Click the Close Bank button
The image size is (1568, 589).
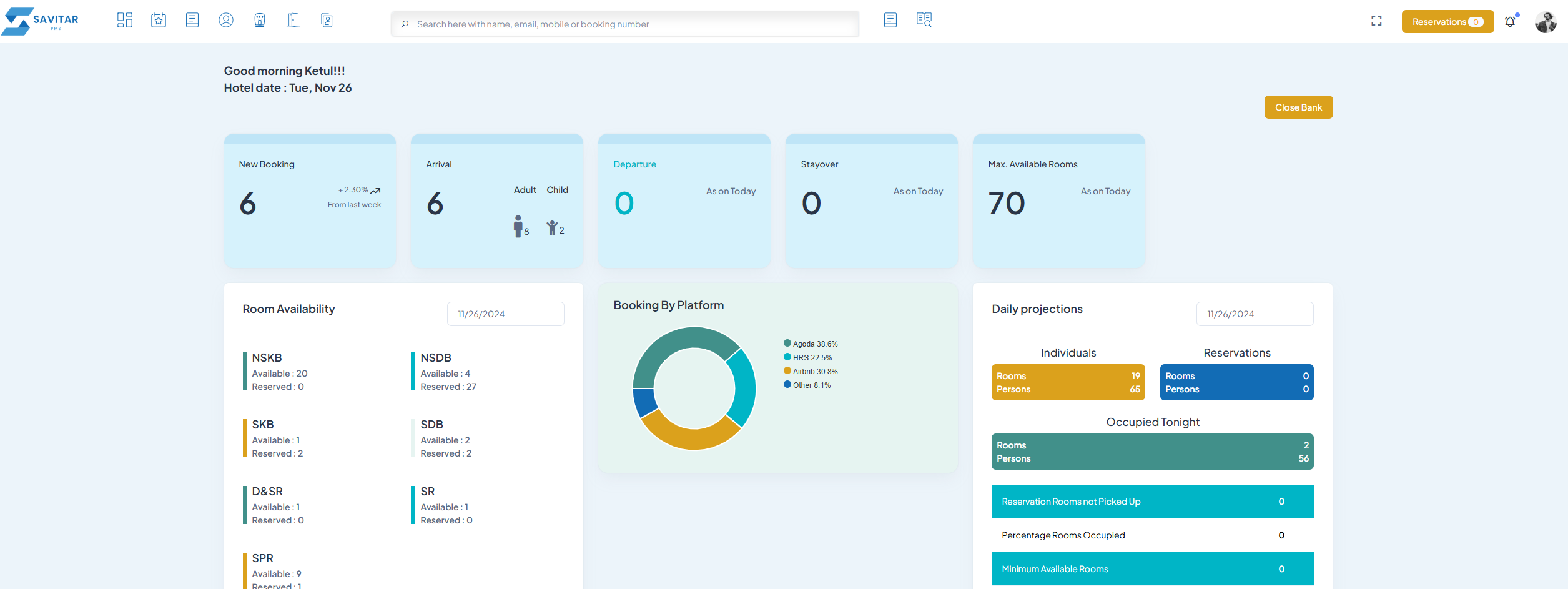coord(1298,107)
